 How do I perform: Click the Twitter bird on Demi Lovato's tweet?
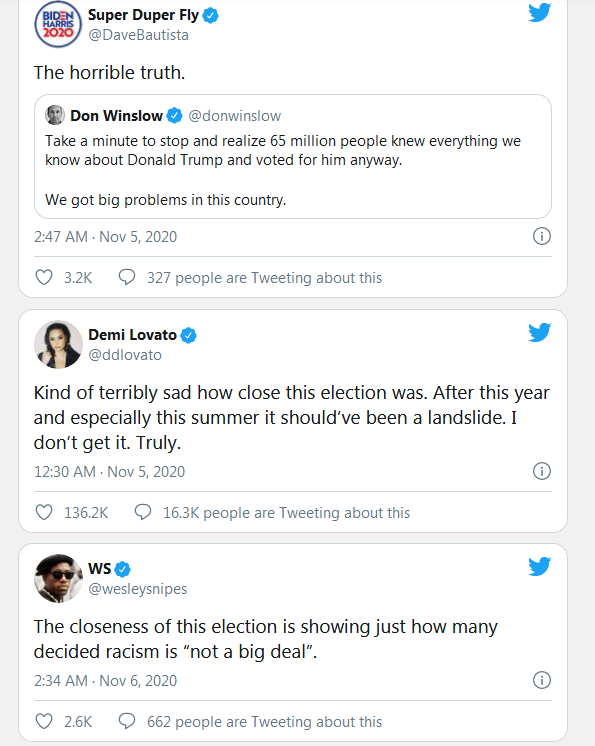pos(539,332)
